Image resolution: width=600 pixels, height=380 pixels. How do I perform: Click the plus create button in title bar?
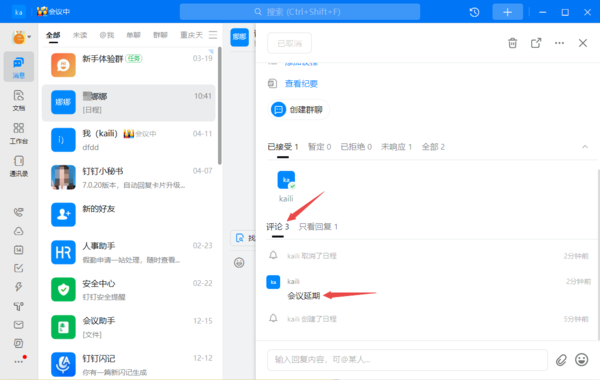tap(507, 12)
